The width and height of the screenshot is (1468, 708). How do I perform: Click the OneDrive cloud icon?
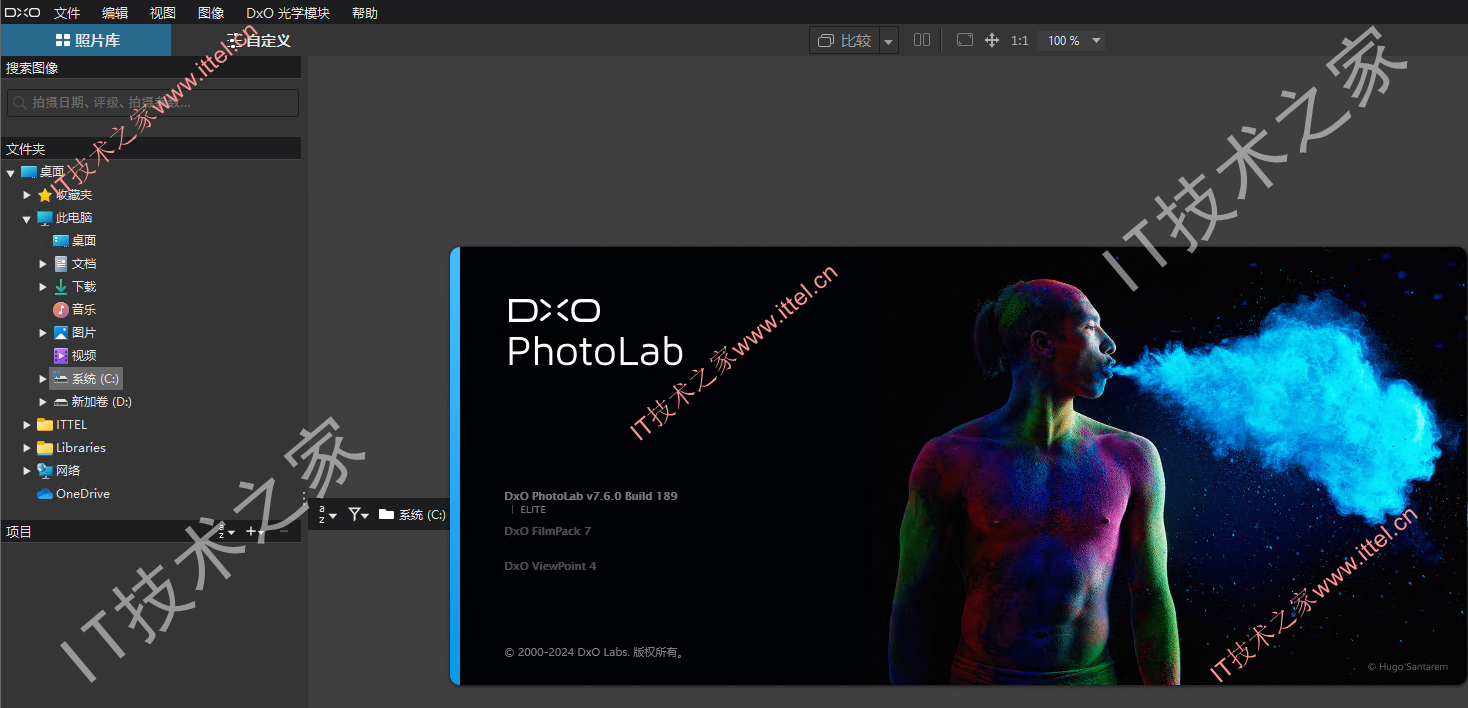pyautogui.click(x=44, y=494)
